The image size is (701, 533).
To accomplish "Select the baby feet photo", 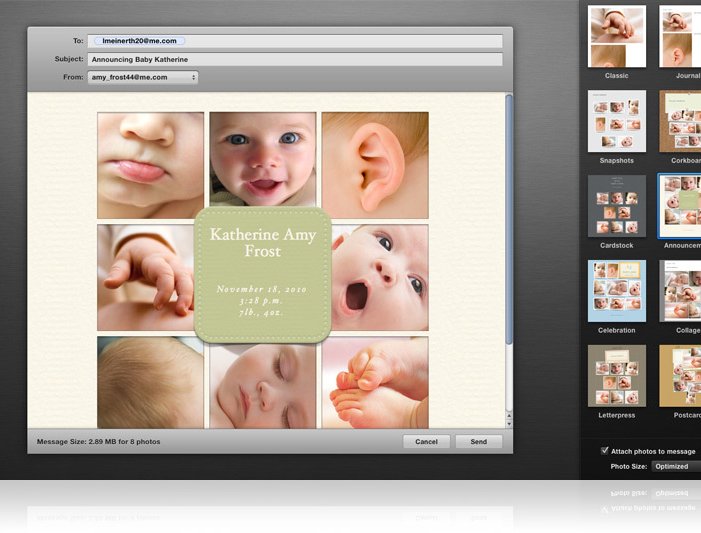I will (x=375, y=382).
